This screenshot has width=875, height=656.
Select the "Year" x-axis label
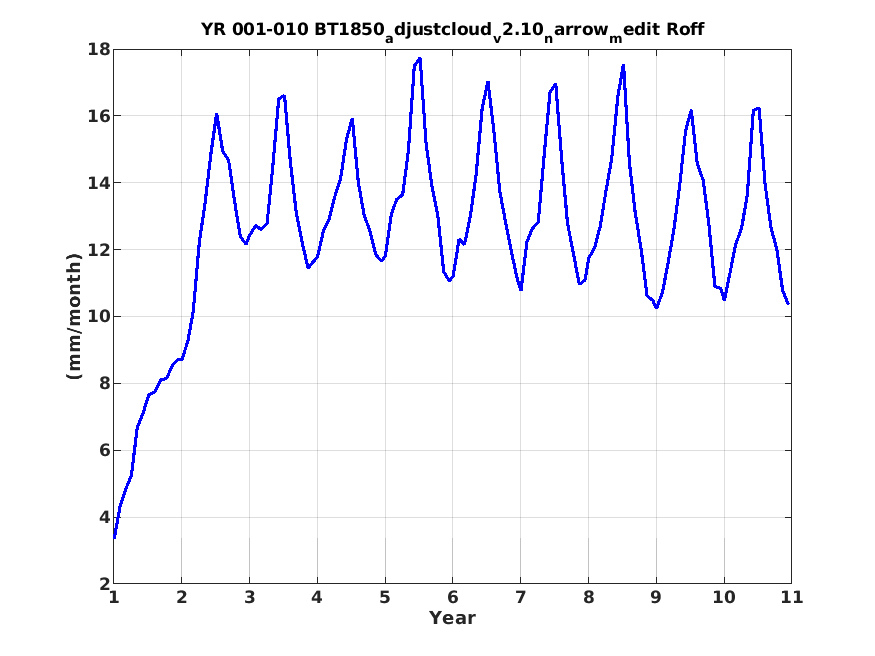click(x=452, y=618)
